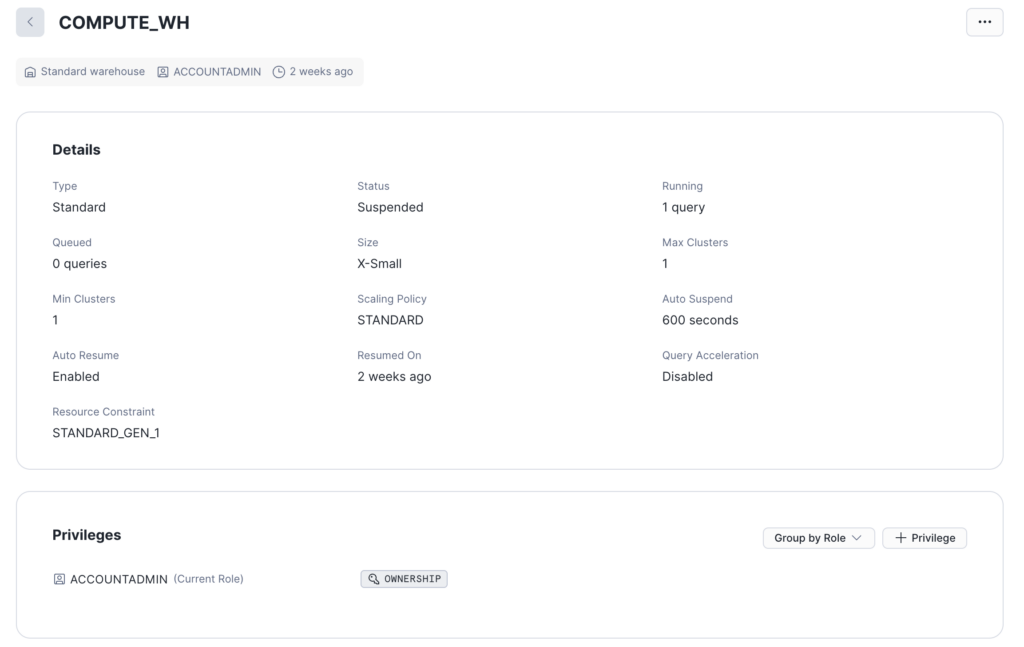Click the plus icon on Privilege button
This screenshot has width=1024, height=647.
901,538
